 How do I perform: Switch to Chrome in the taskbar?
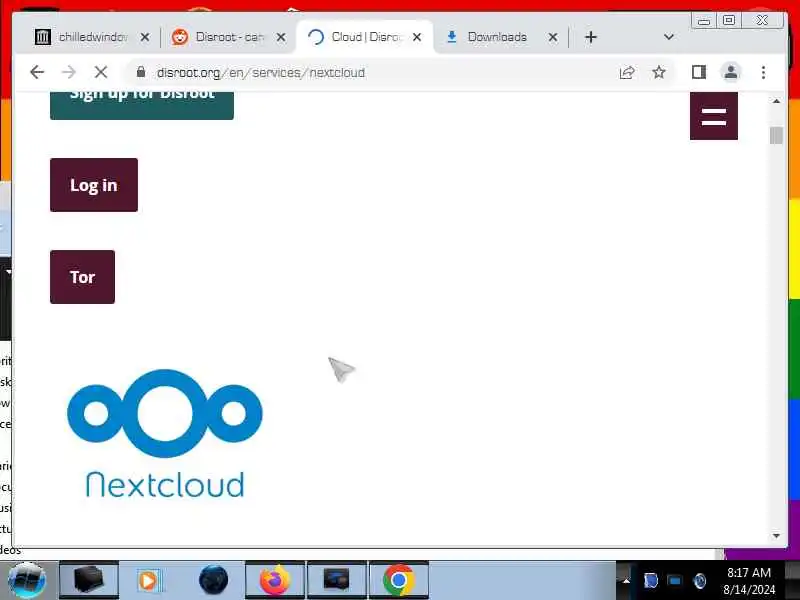[398, 580]
